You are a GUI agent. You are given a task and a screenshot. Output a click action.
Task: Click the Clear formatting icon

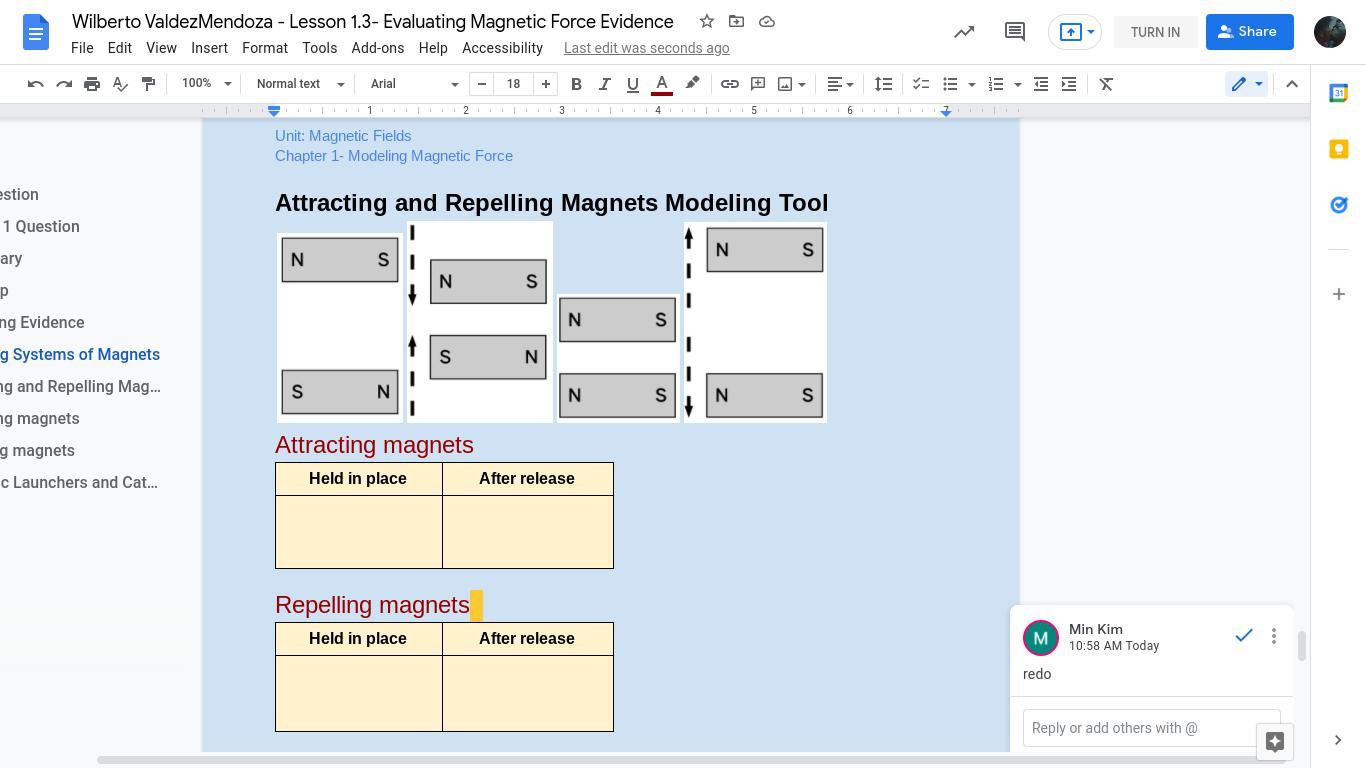(x=1106, y=84)
